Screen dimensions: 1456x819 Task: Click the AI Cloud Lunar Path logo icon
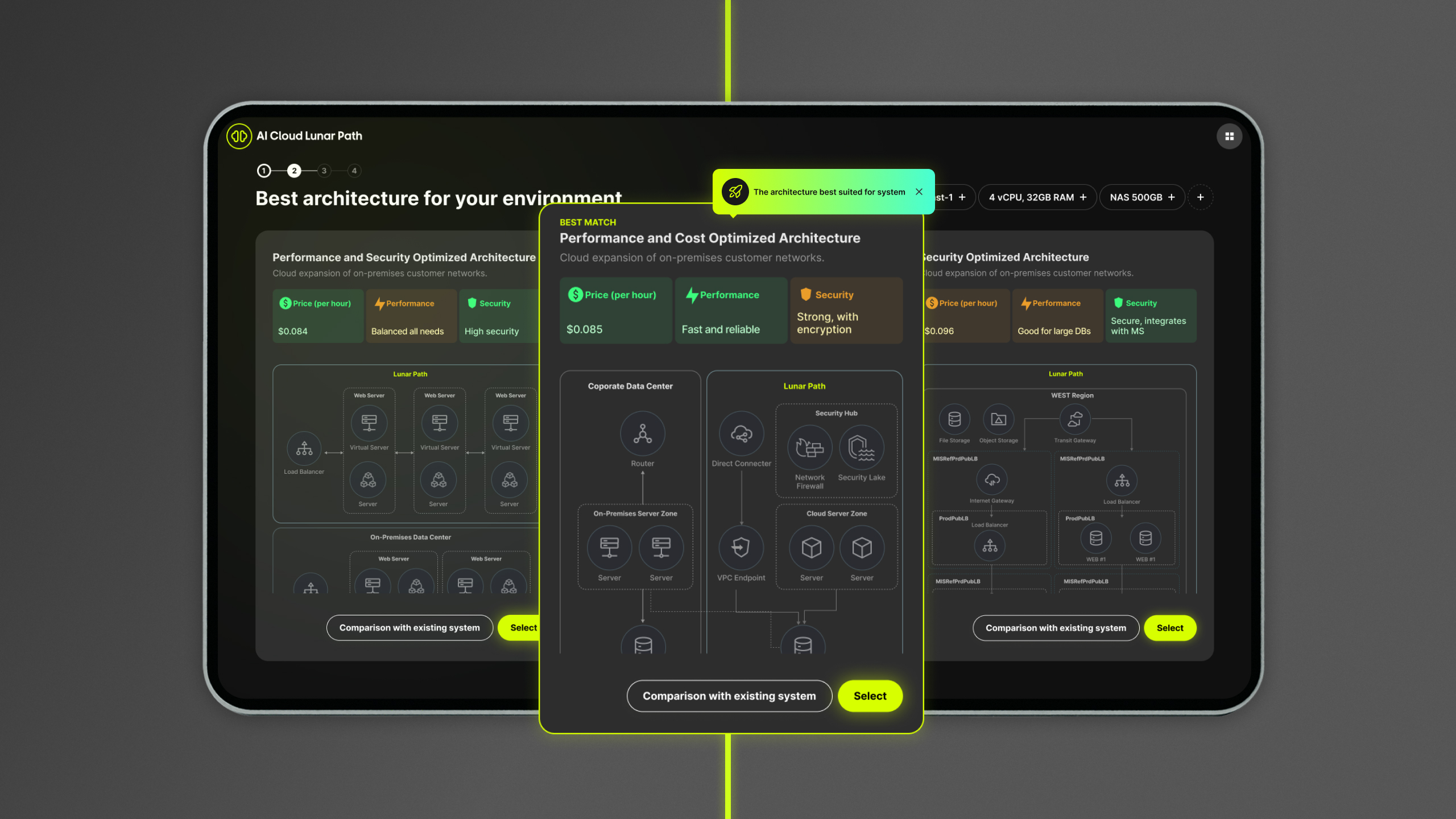(x=239, y=136)
